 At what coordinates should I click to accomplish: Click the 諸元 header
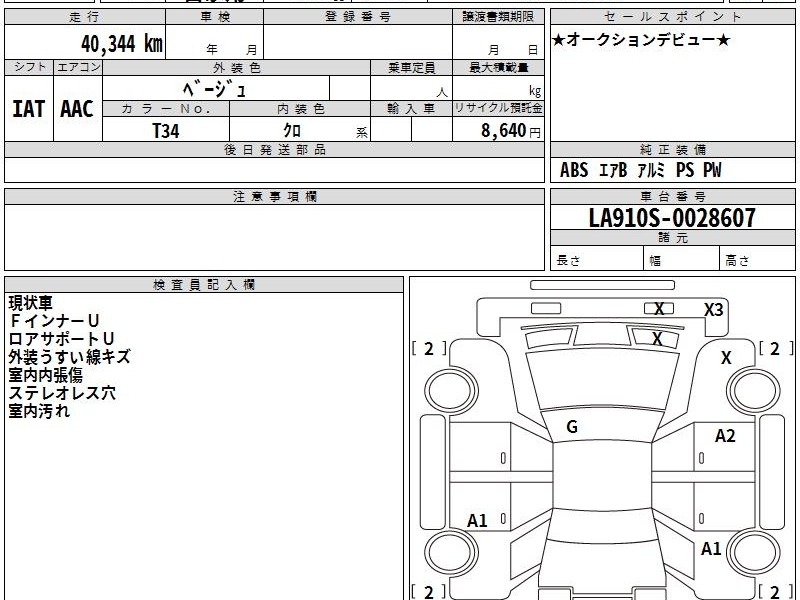672,238
